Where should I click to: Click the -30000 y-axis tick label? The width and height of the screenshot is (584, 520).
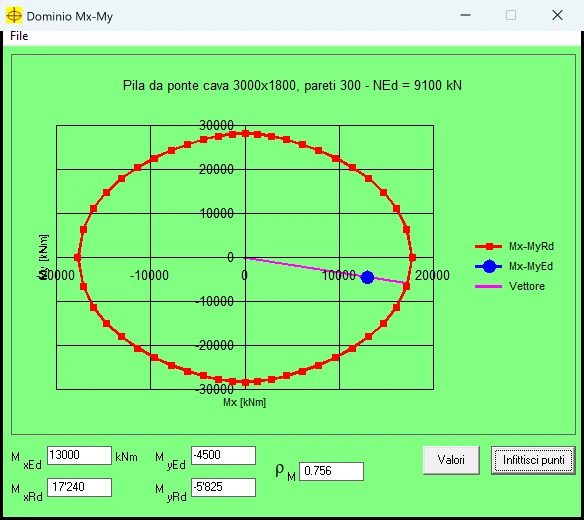[215, 389]
